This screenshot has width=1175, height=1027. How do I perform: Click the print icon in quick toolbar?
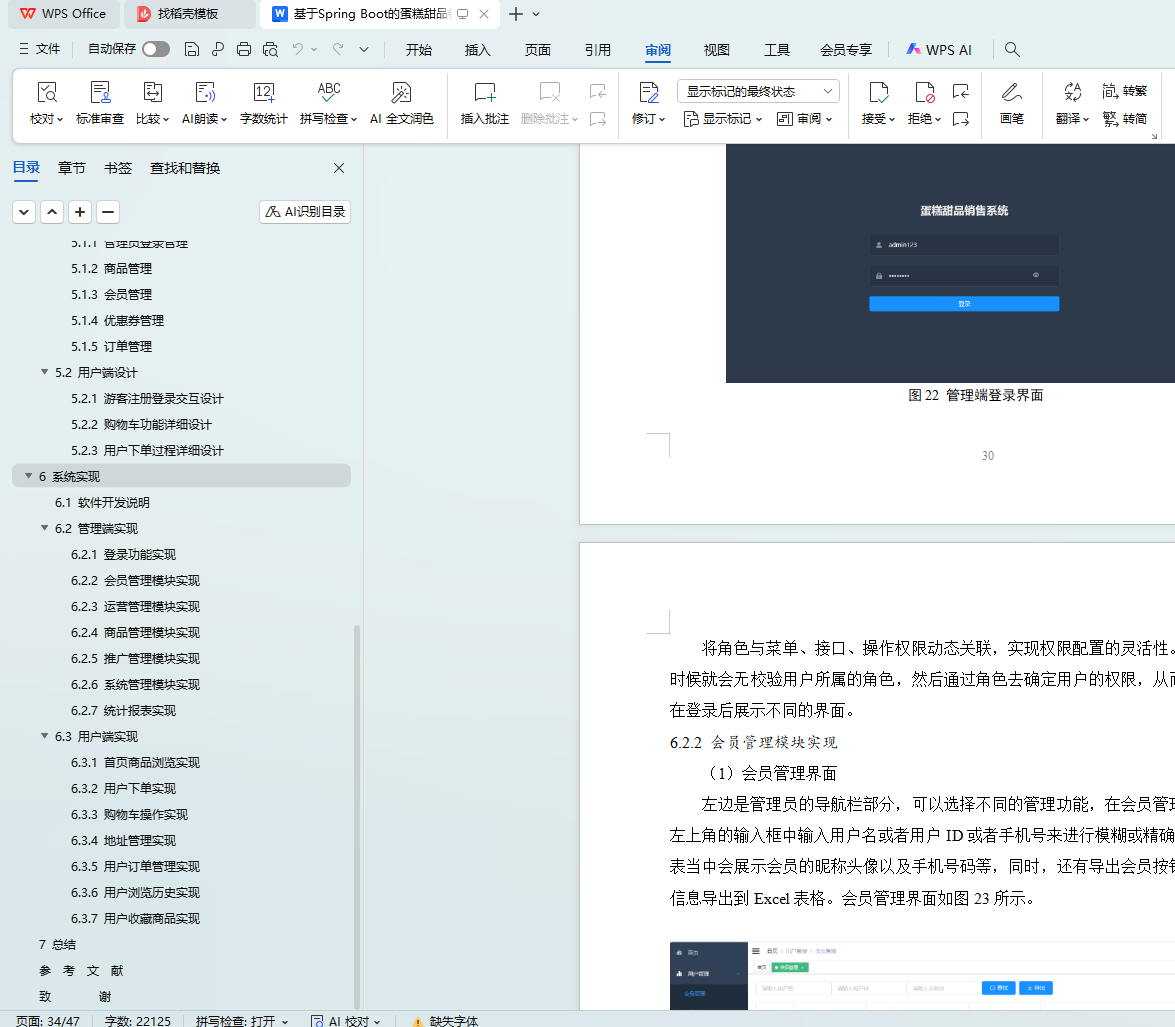[x=244, y=49]
